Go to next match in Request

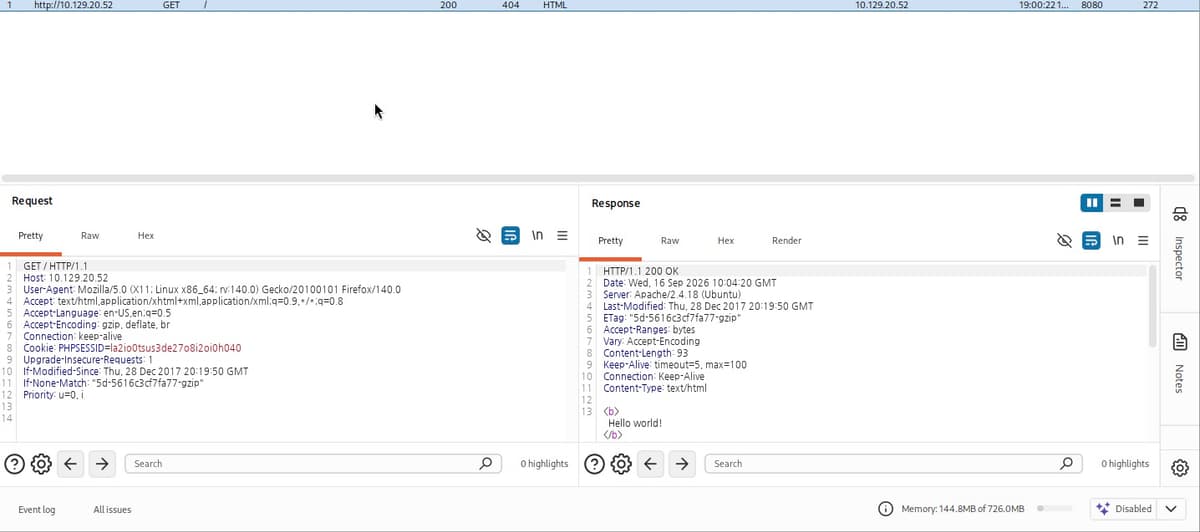pyautogui.click(x=101, y=463)
